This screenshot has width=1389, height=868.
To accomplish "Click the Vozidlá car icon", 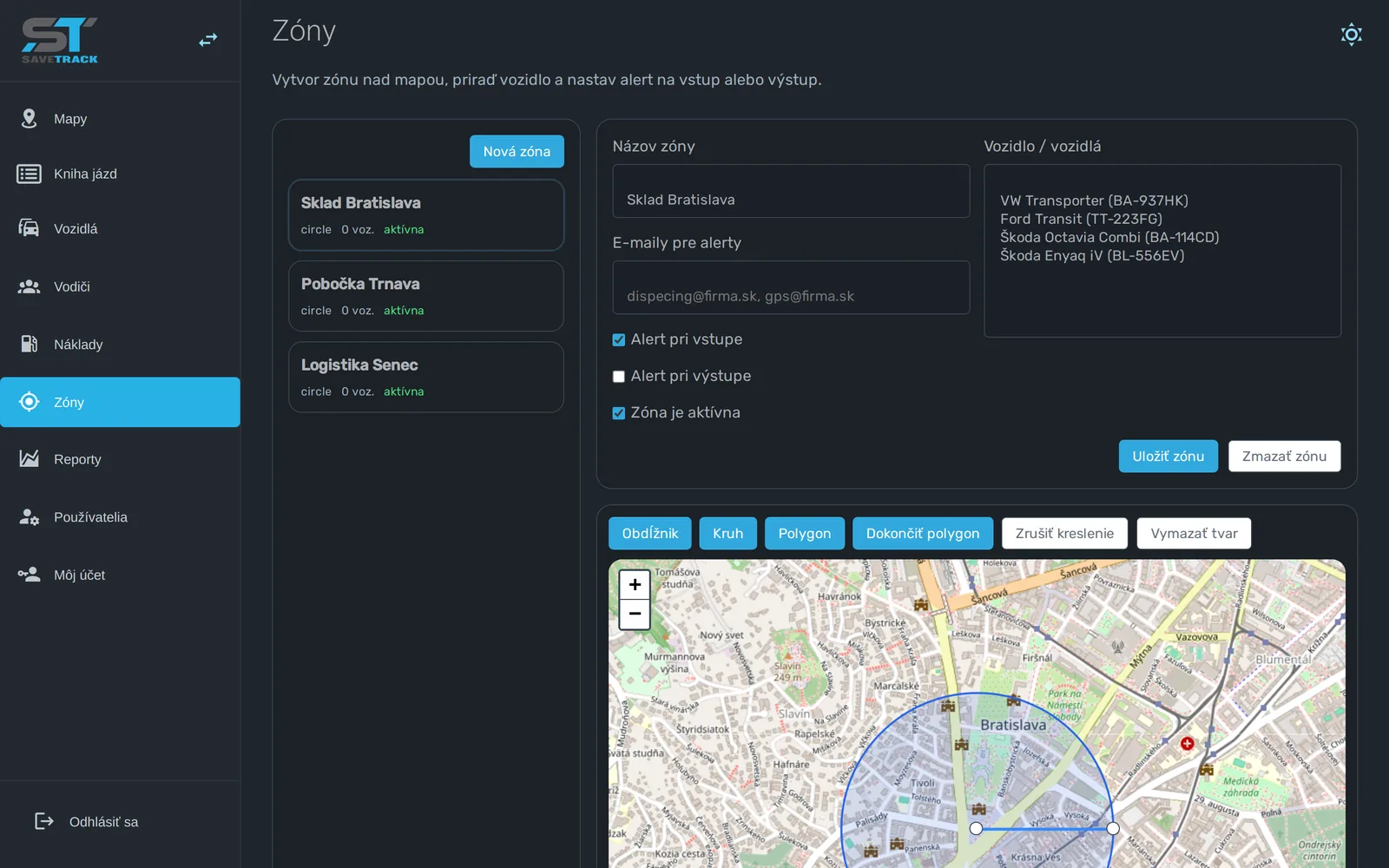I will [29, 228].
